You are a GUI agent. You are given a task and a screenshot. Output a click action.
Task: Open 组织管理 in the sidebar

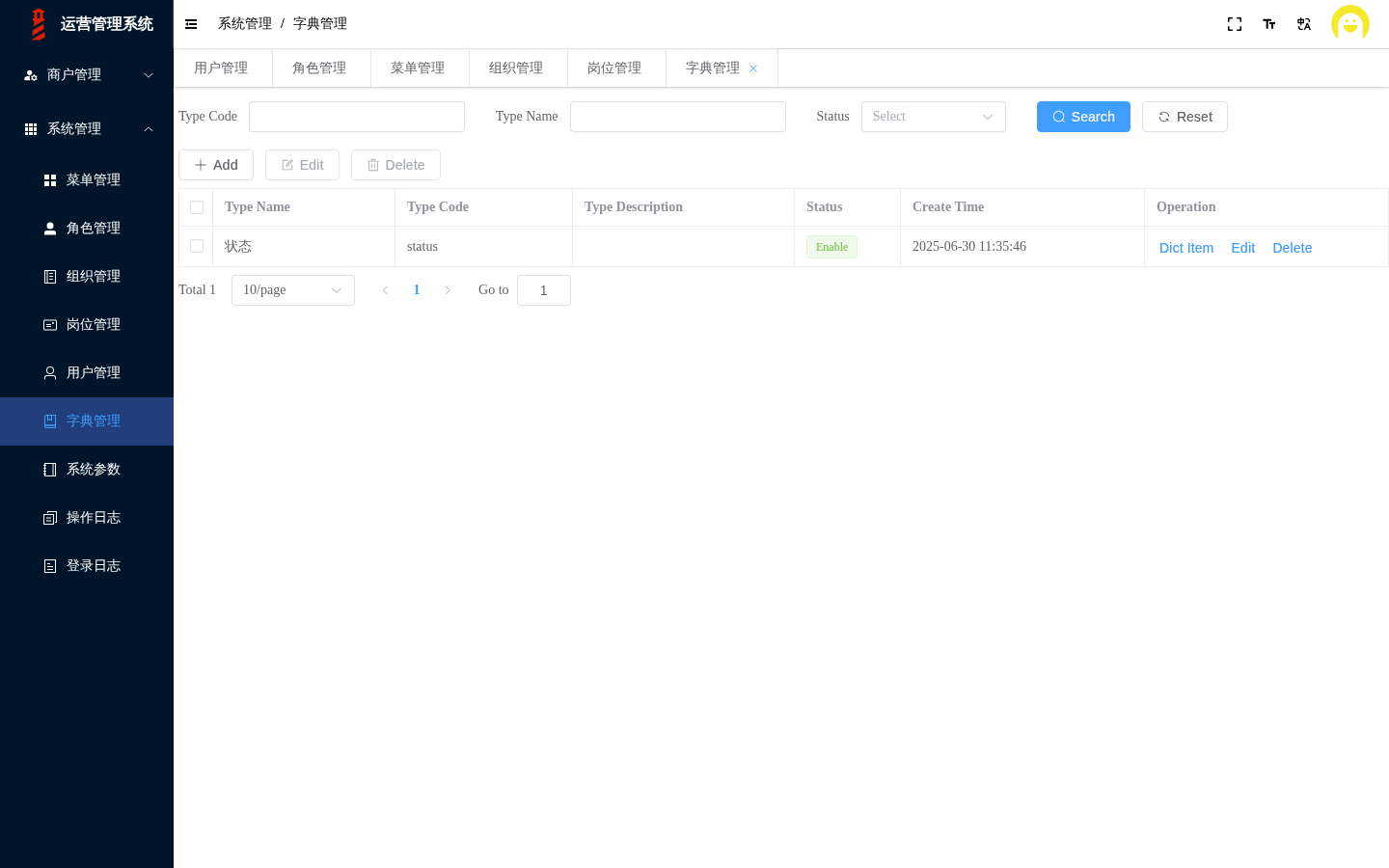tap(87, 277)
